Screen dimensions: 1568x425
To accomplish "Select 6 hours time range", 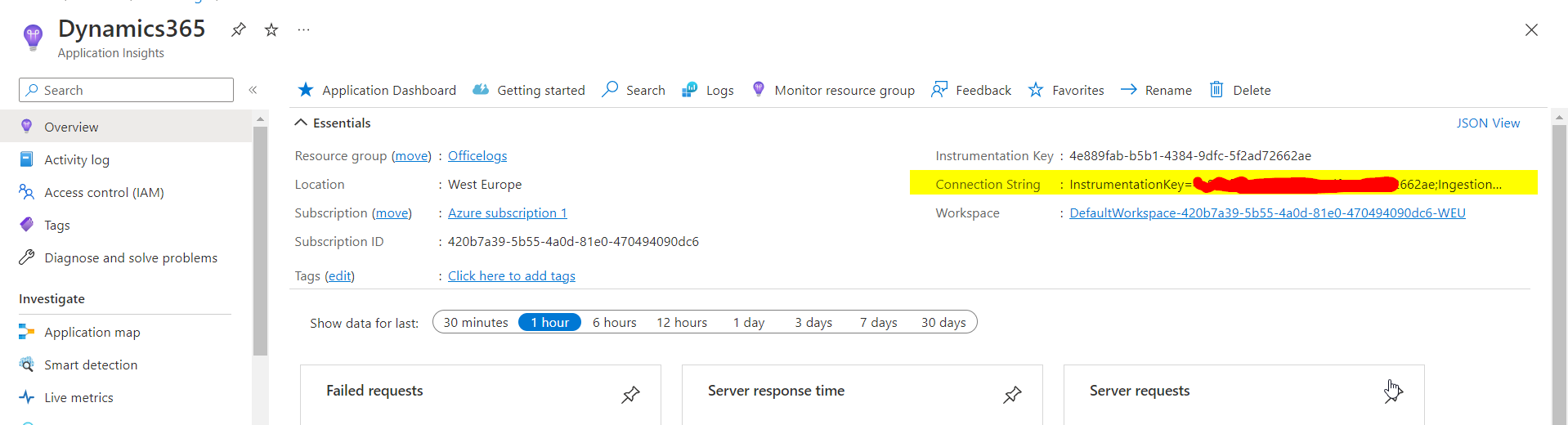I will [615, 322].
